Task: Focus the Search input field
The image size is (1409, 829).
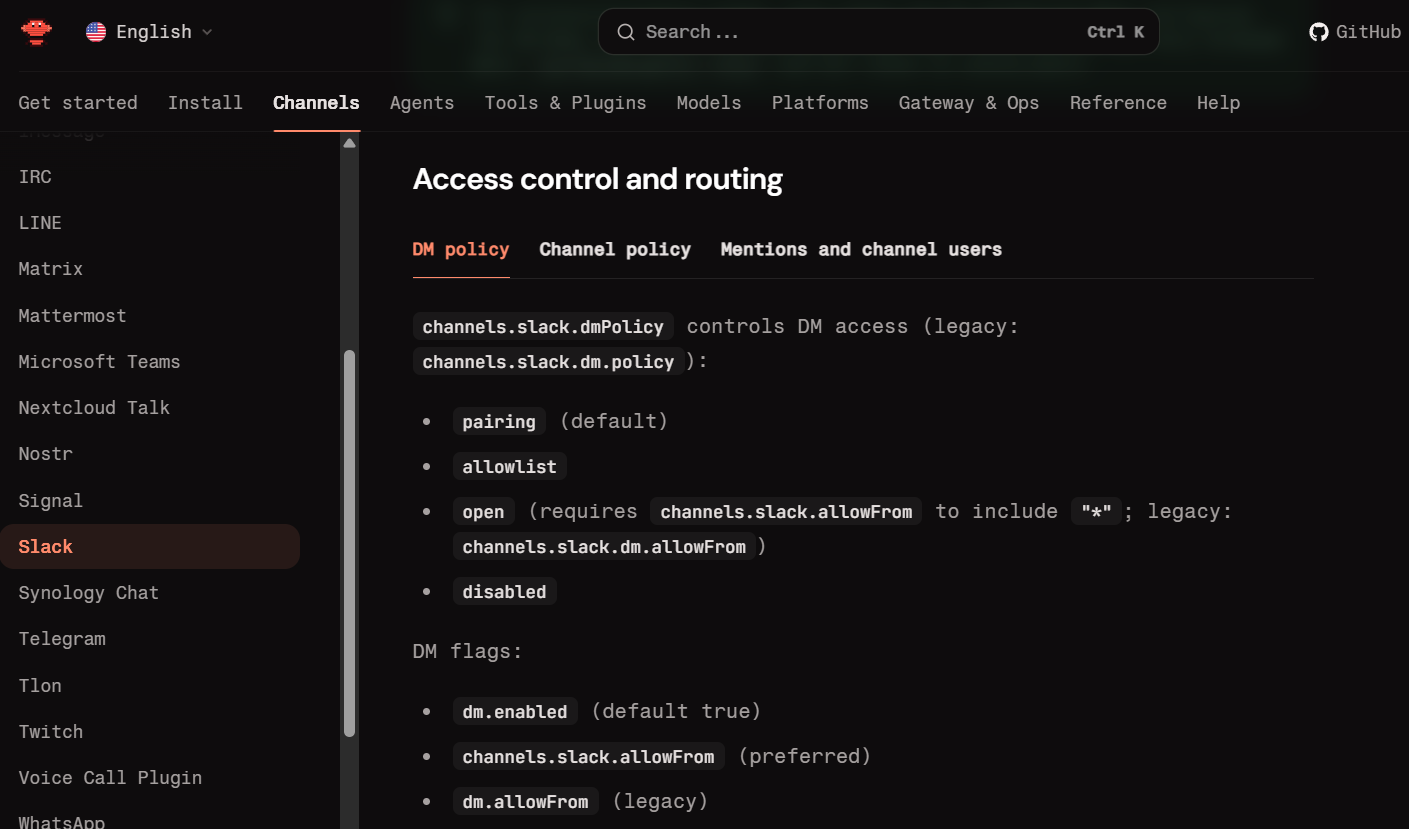Action: (x=878, y=32)
